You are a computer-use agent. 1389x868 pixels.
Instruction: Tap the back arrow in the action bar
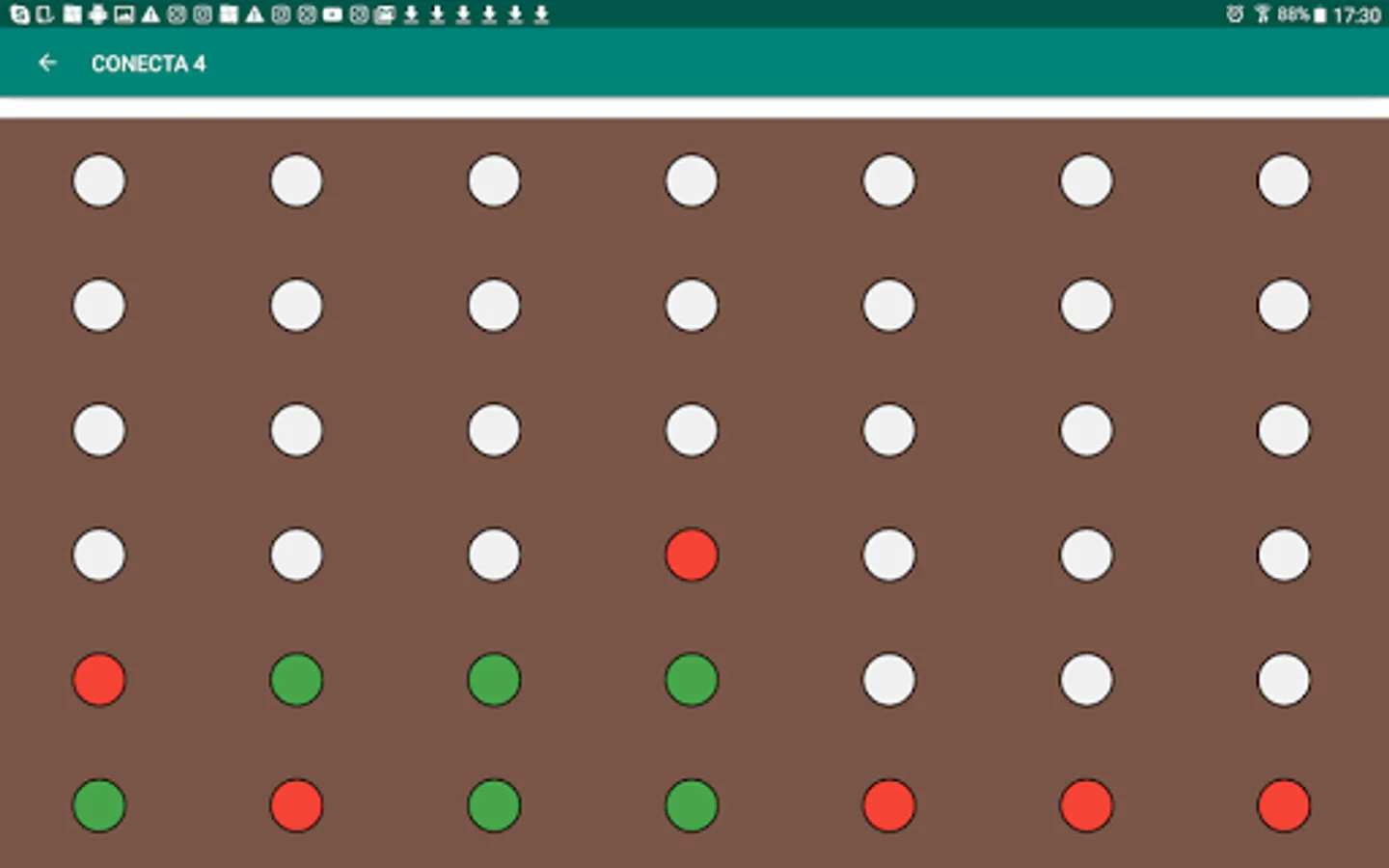[48, 63]
